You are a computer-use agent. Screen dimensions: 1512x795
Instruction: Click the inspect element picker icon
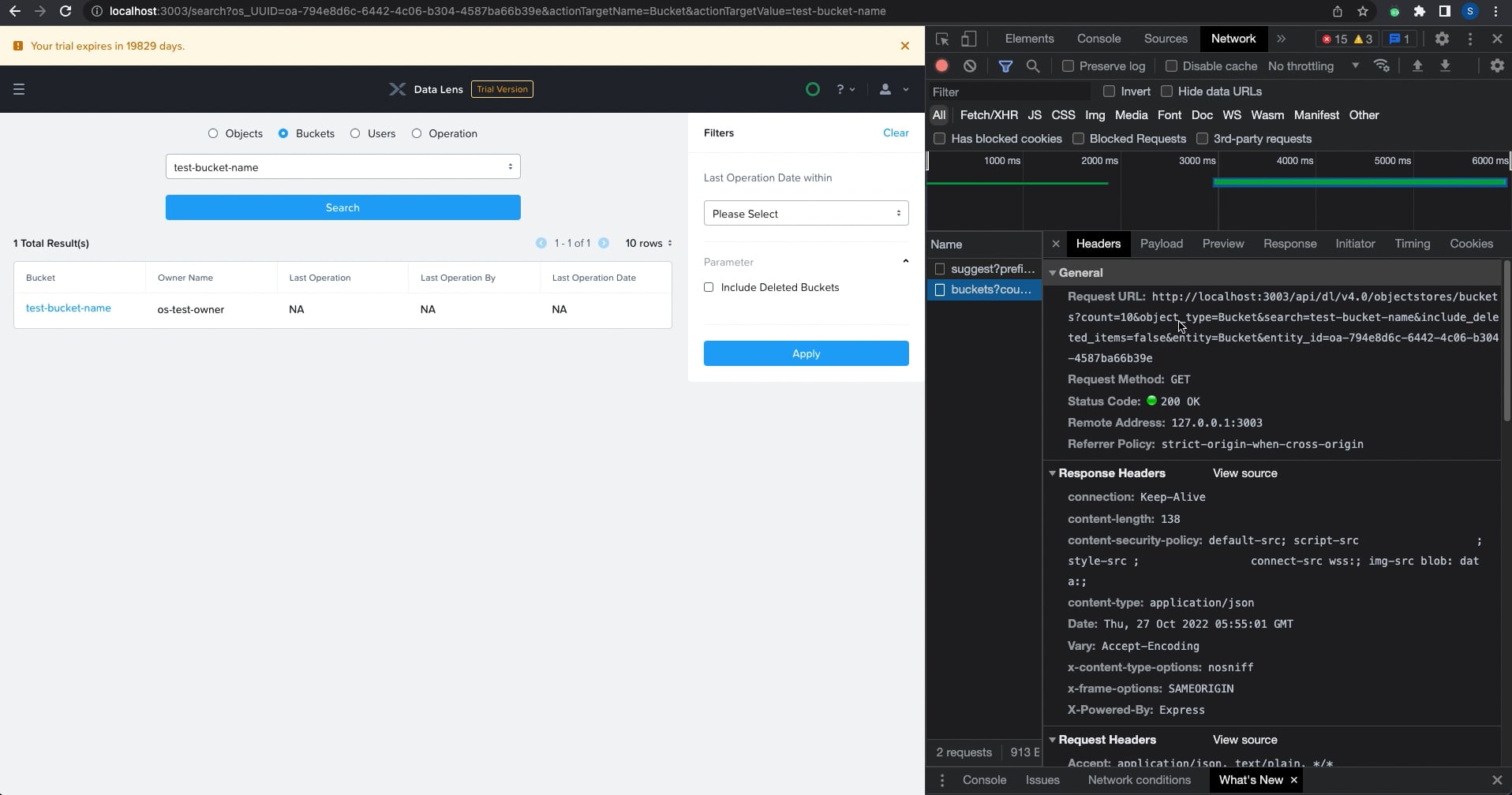point(942,39)
